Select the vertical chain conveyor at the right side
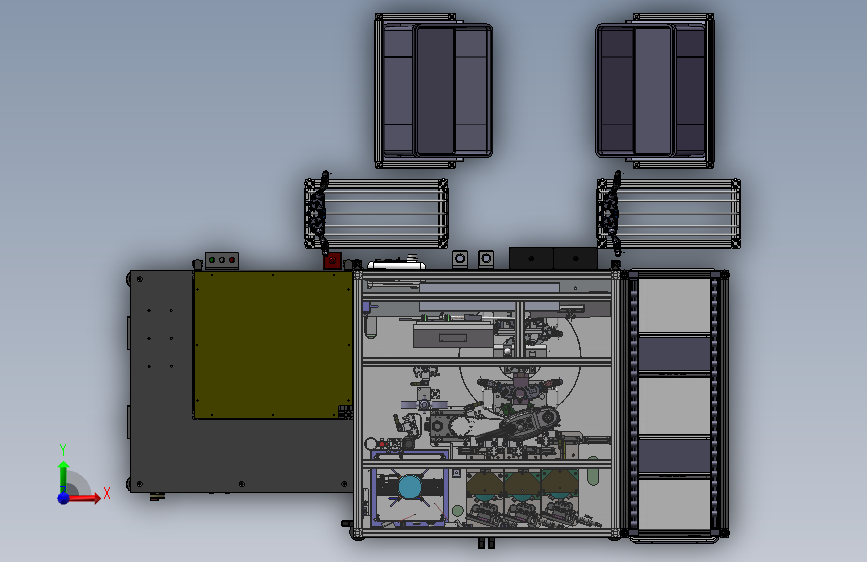 (675, 405)
